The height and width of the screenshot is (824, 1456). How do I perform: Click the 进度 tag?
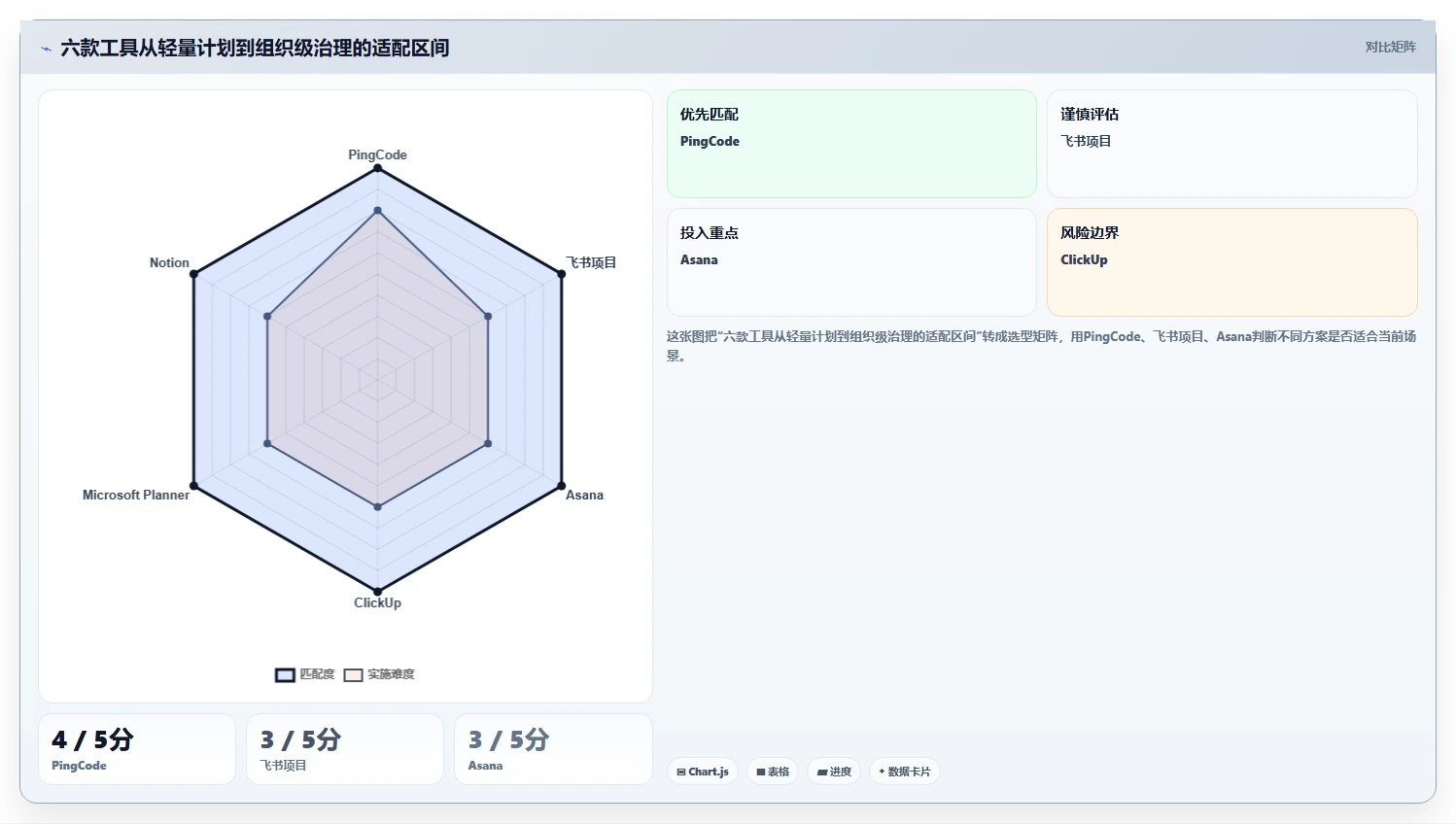[x=834, y=772]
